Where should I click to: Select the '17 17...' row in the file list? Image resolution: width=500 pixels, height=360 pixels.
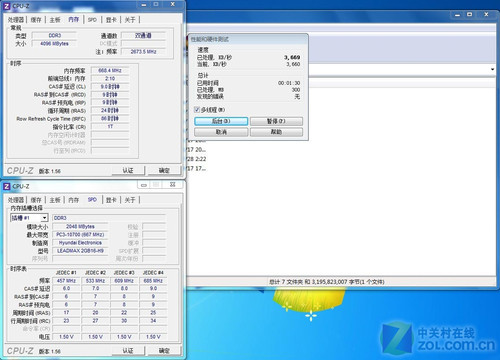(197, 168)
